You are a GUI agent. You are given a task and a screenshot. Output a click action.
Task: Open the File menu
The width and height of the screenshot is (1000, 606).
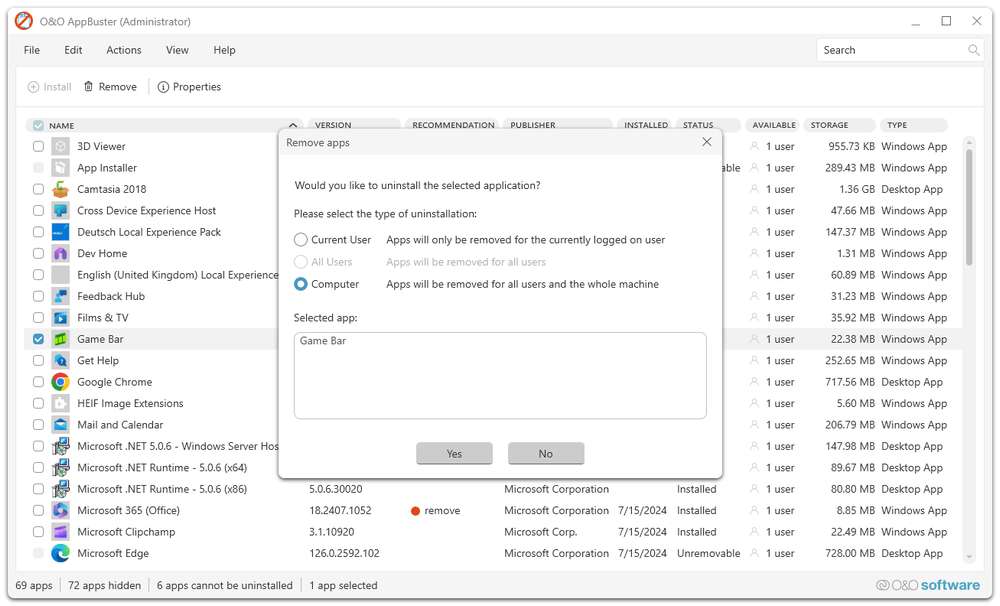pos(32,50)
